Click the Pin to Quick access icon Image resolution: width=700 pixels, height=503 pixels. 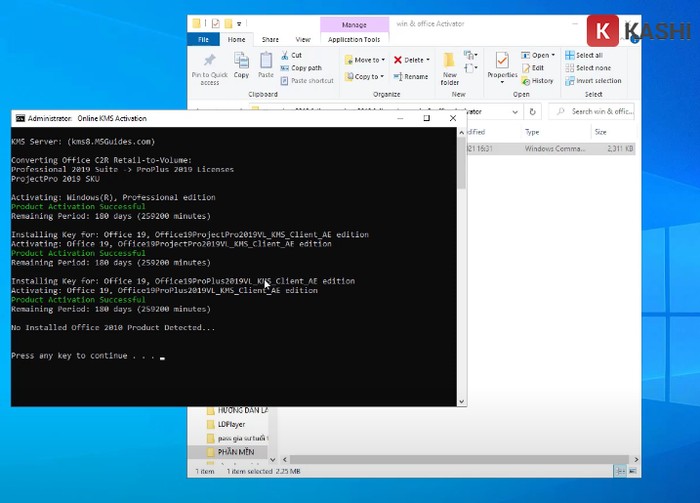[211, 65]
